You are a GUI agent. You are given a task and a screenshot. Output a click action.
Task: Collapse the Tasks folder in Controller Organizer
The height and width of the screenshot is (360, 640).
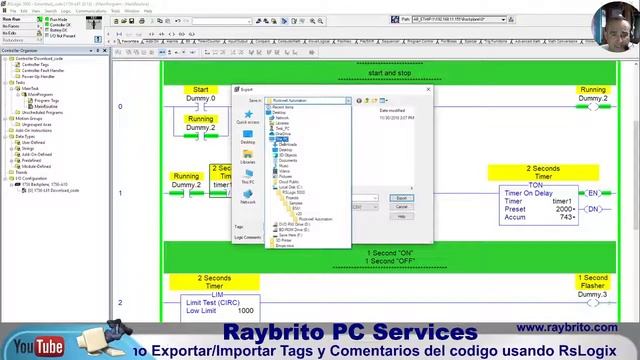point(6,82)
